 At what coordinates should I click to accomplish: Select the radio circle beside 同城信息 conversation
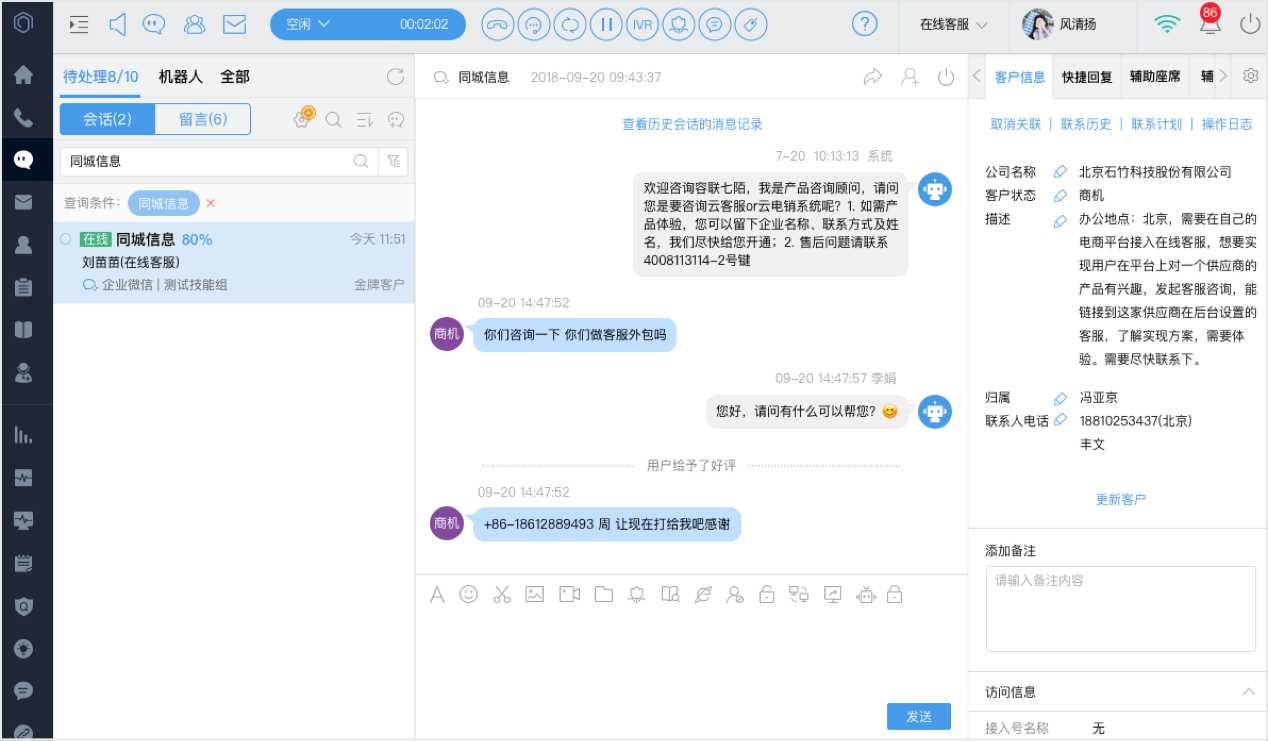click(66, 239)
